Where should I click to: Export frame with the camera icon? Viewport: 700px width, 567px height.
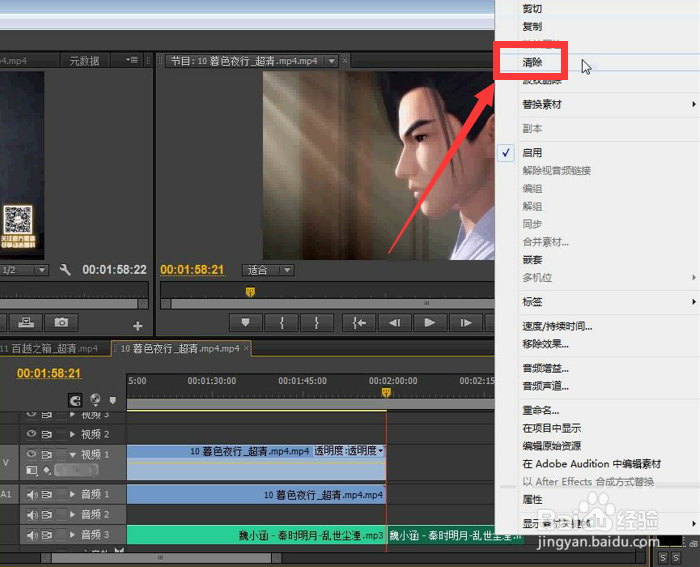point(61,322)
